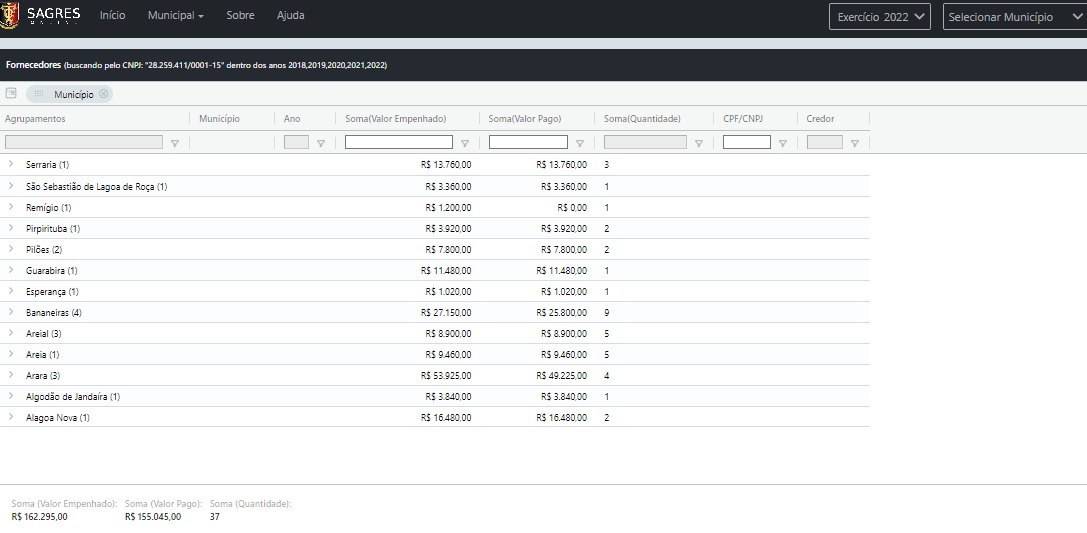1087x533 pixels.
Task: Open the Municipal menu
Action: (175, 16)
